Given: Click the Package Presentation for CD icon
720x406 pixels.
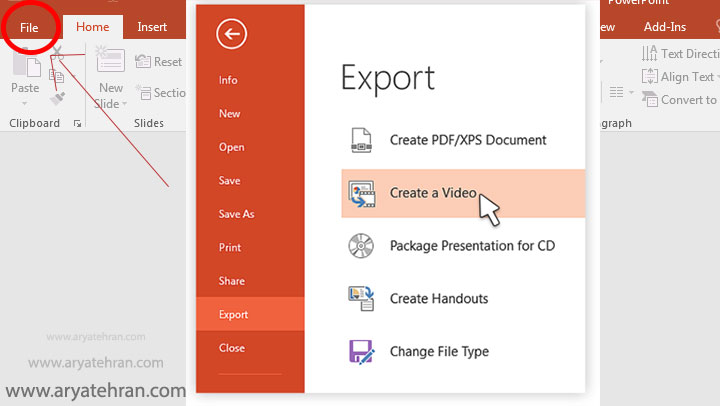Looking at the screenshot, I should [361, 245].
